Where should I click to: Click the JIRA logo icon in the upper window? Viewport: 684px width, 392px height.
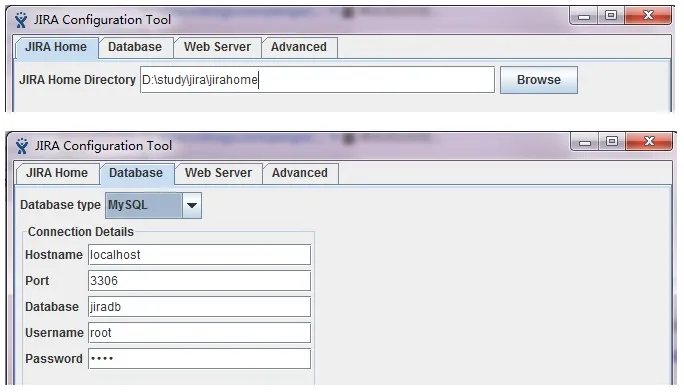pos(21,20)
